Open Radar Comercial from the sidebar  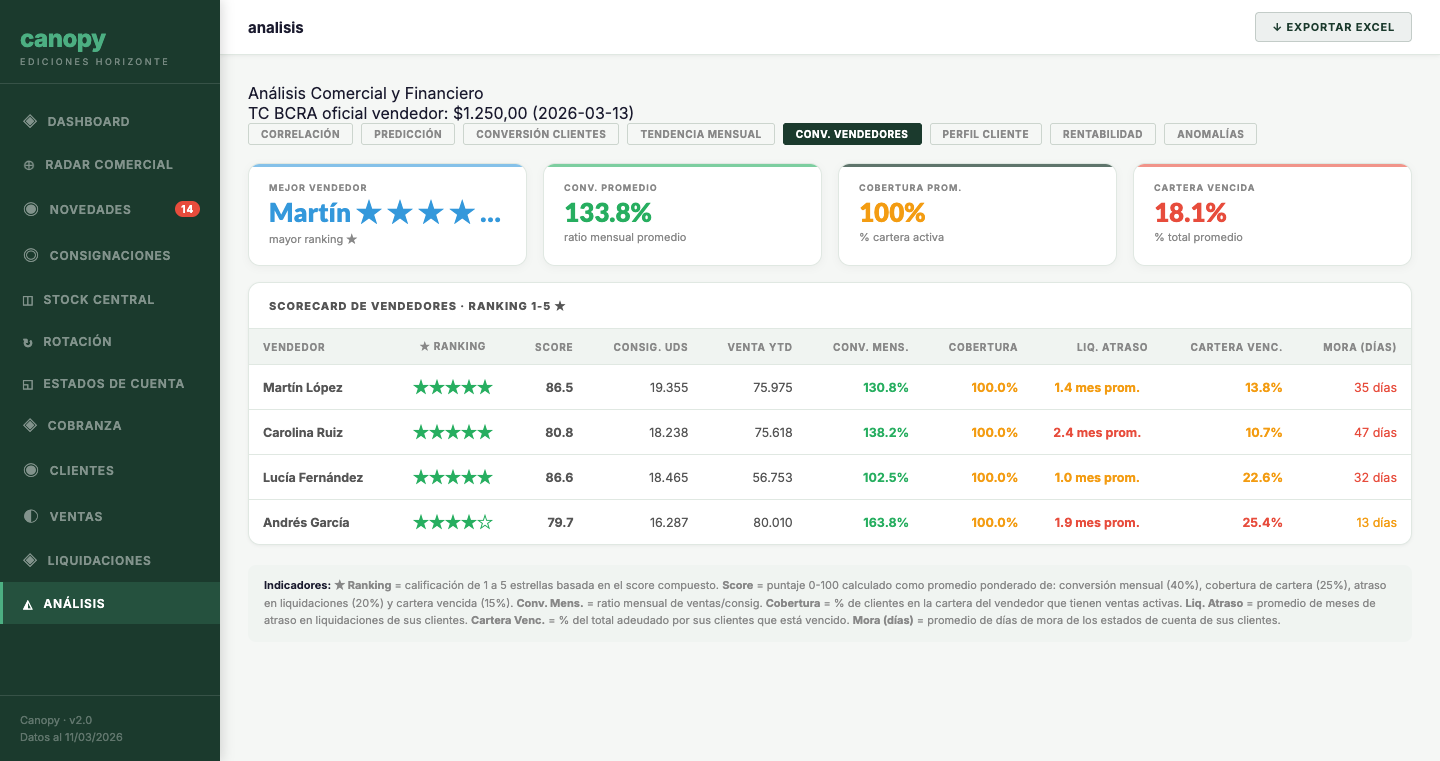(110, 165)
